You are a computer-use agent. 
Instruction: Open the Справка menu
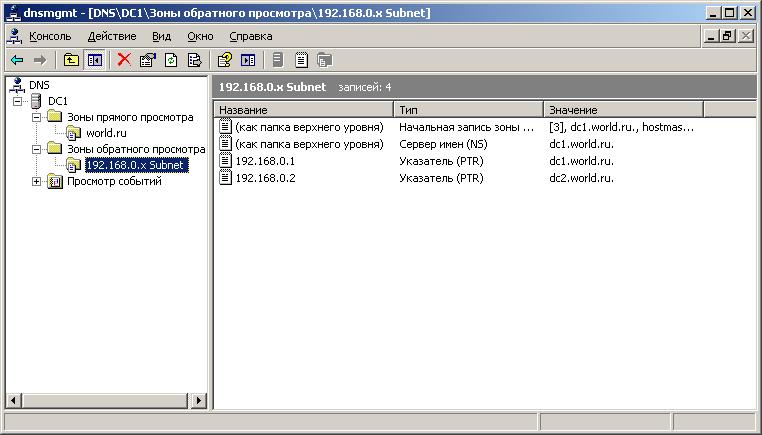pos(251,36)
